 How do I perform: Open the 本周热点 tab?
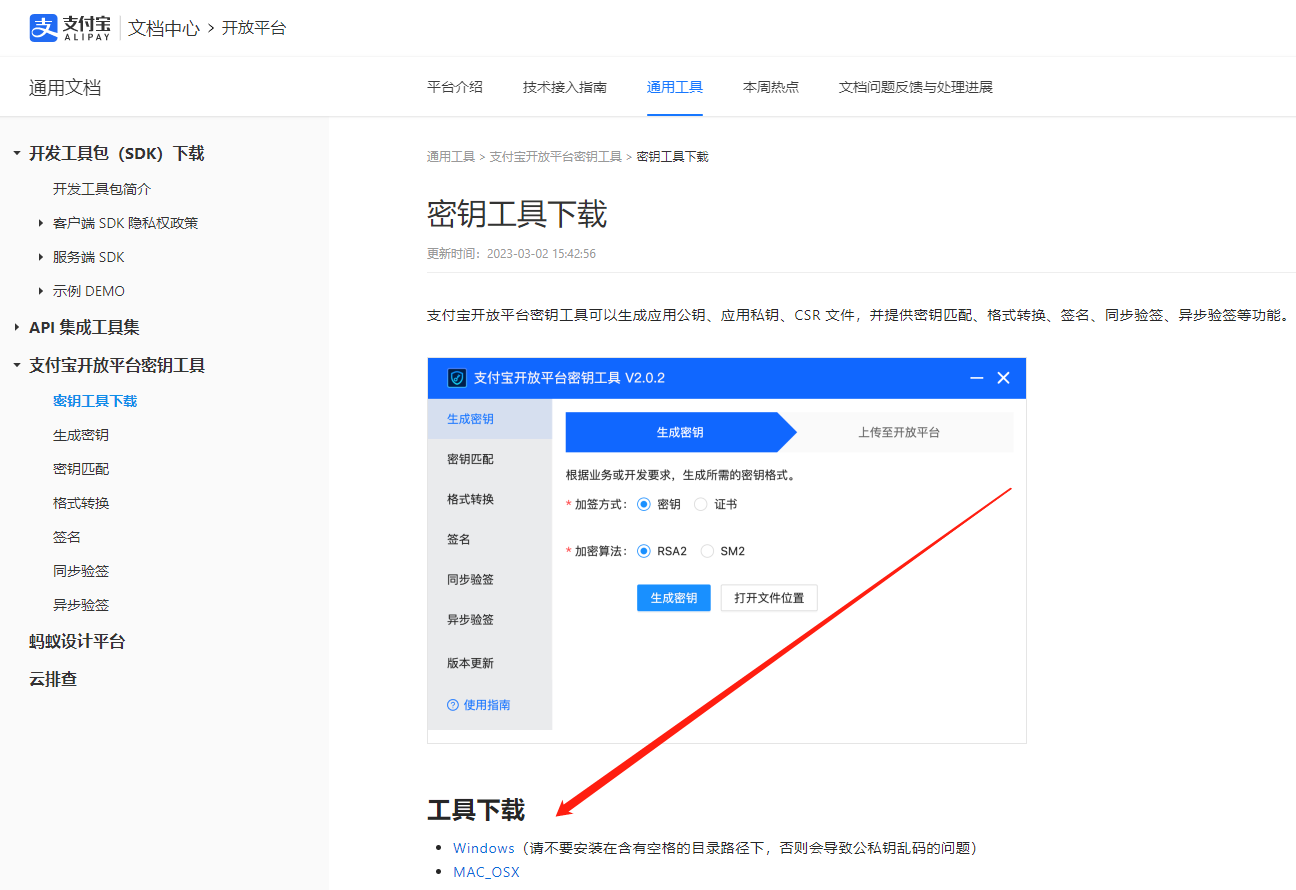(x=771, y=87)
